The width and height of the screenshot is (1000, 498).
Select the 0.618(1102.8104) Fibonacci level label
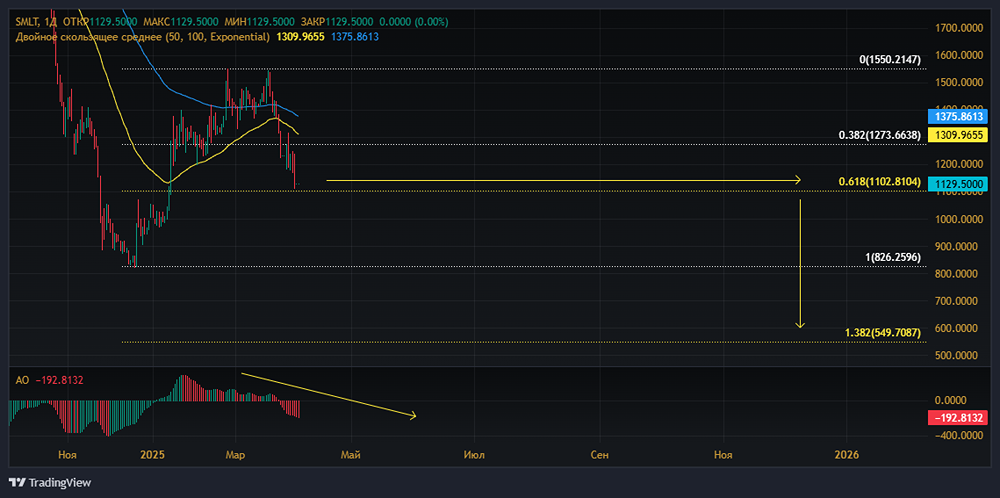tap(880, 182)
